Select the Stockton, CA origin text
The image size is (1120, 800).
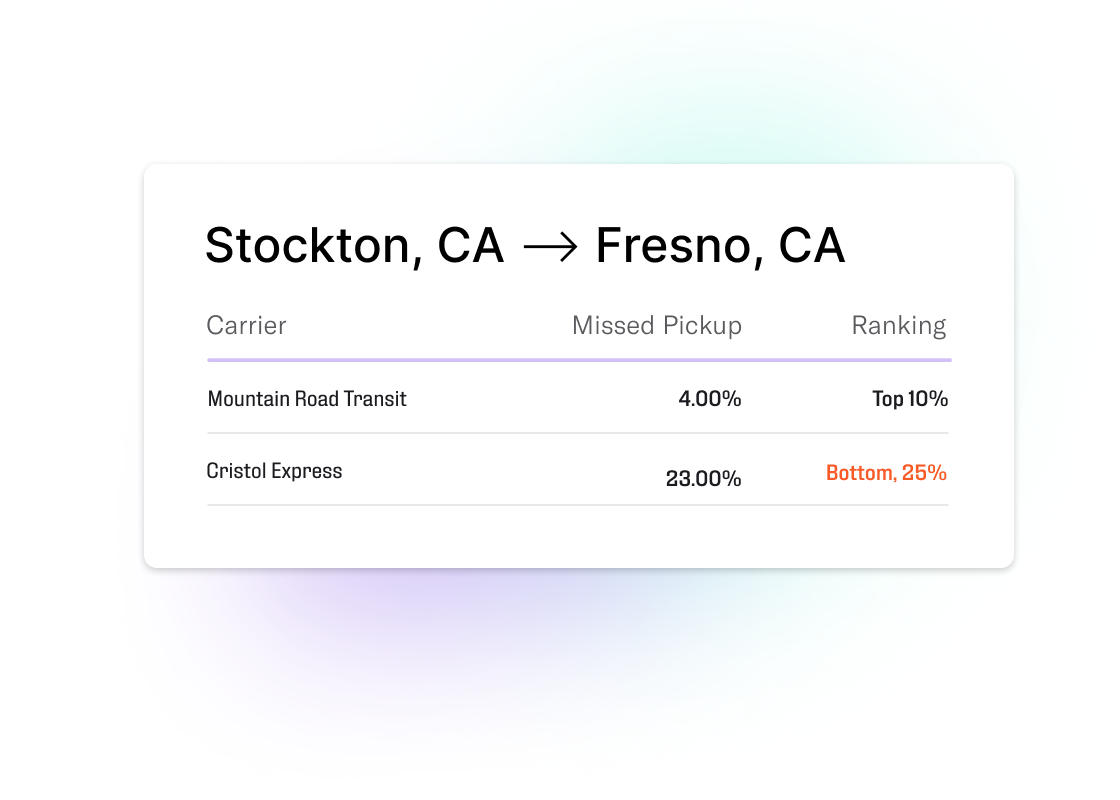pos(355,246)
